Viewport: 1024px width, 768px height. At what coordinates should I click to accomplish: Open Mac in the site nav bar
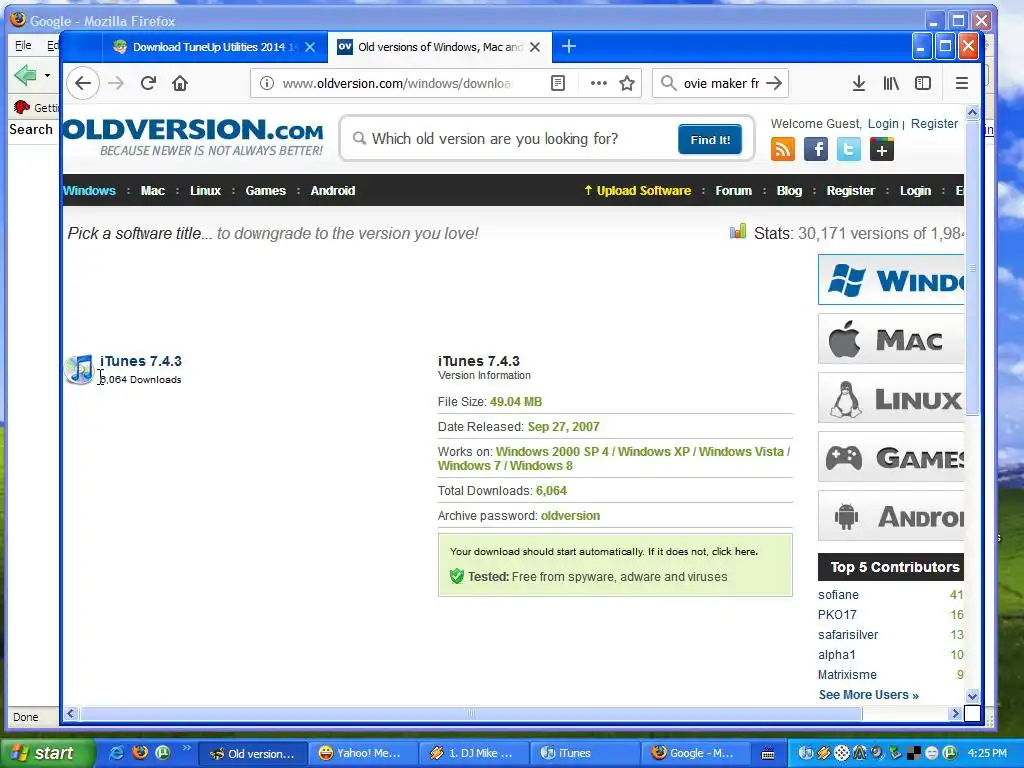153,191
